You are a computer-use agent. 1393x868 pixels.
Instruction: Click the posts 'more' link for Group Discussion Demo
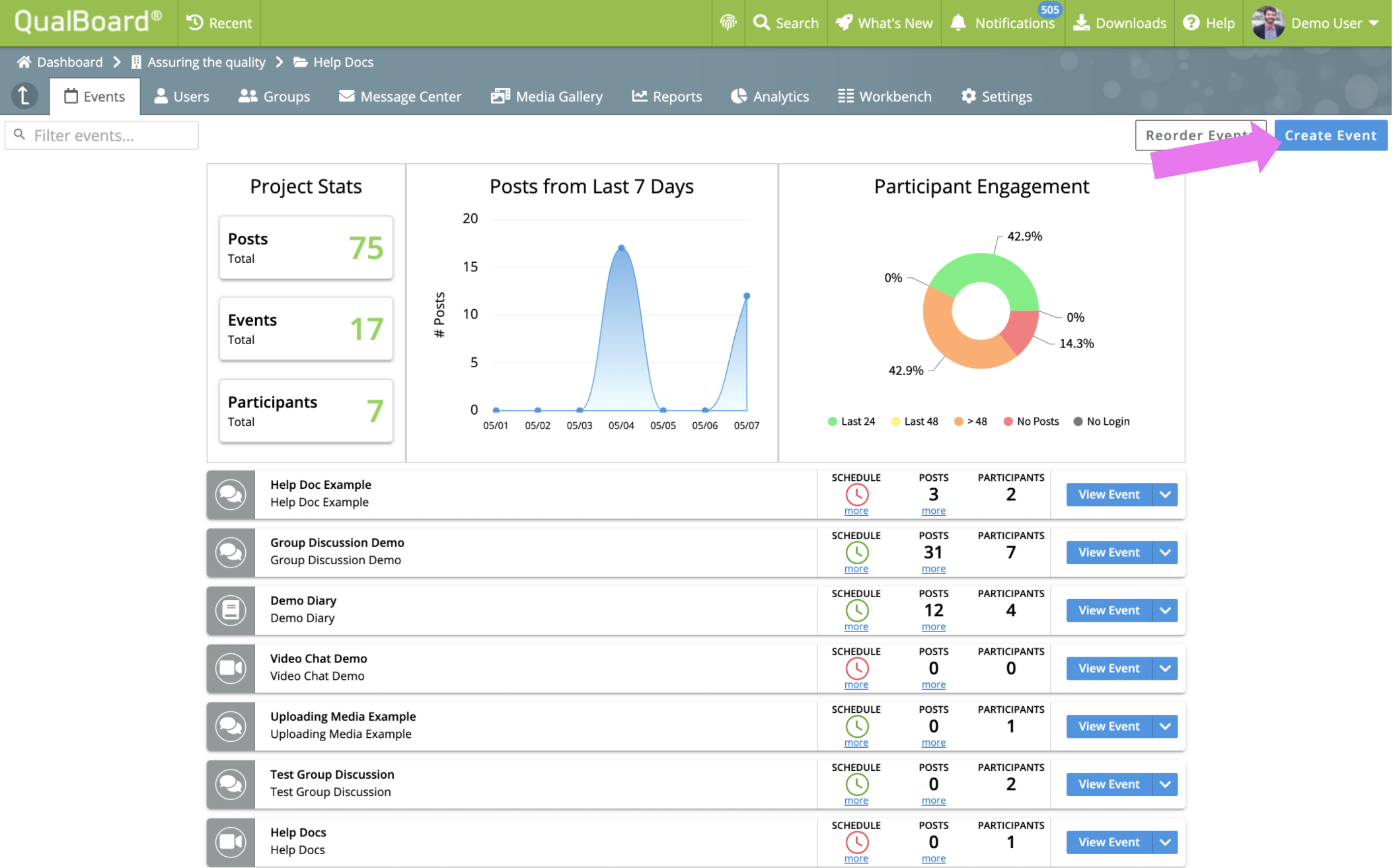coord(933,569)
